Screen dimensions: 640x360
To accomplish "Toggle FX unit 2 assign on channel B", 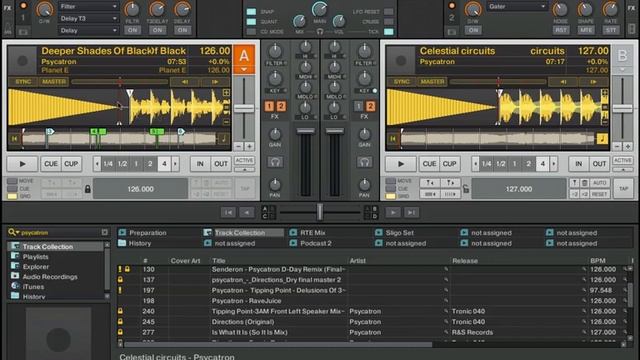I will click(x=370, y=106).
